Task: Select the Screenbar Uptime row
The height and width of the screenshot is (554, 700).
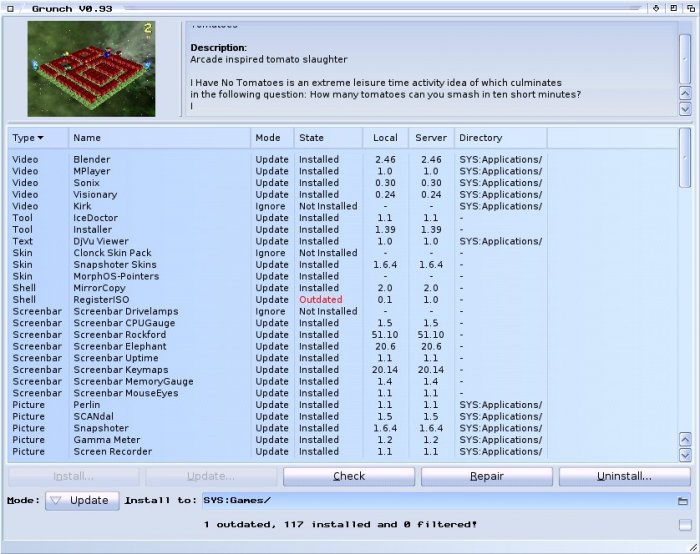Action: (343, 358)
